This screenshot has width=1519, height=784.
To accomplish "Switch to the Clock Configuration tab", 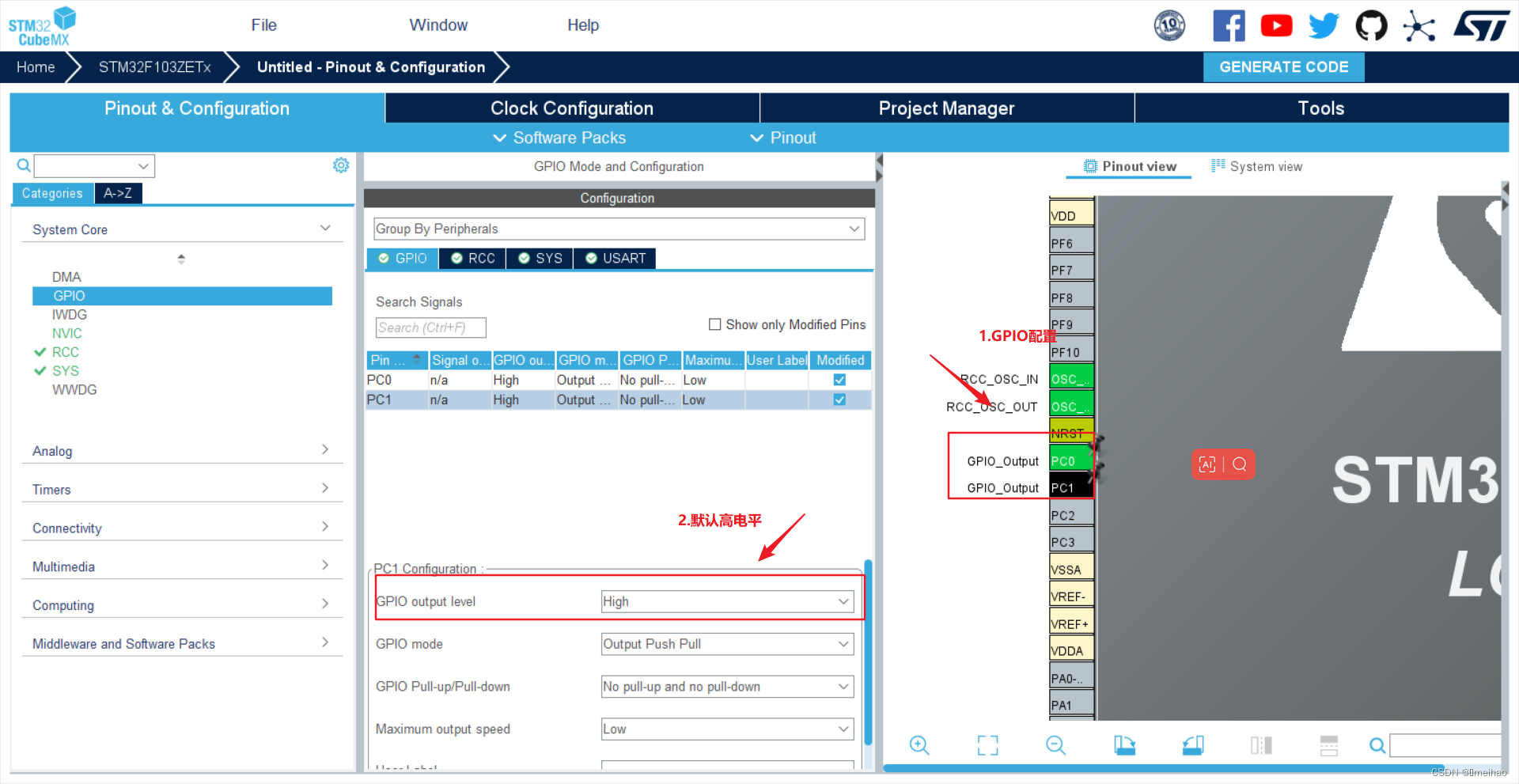I will coord(572,108).
